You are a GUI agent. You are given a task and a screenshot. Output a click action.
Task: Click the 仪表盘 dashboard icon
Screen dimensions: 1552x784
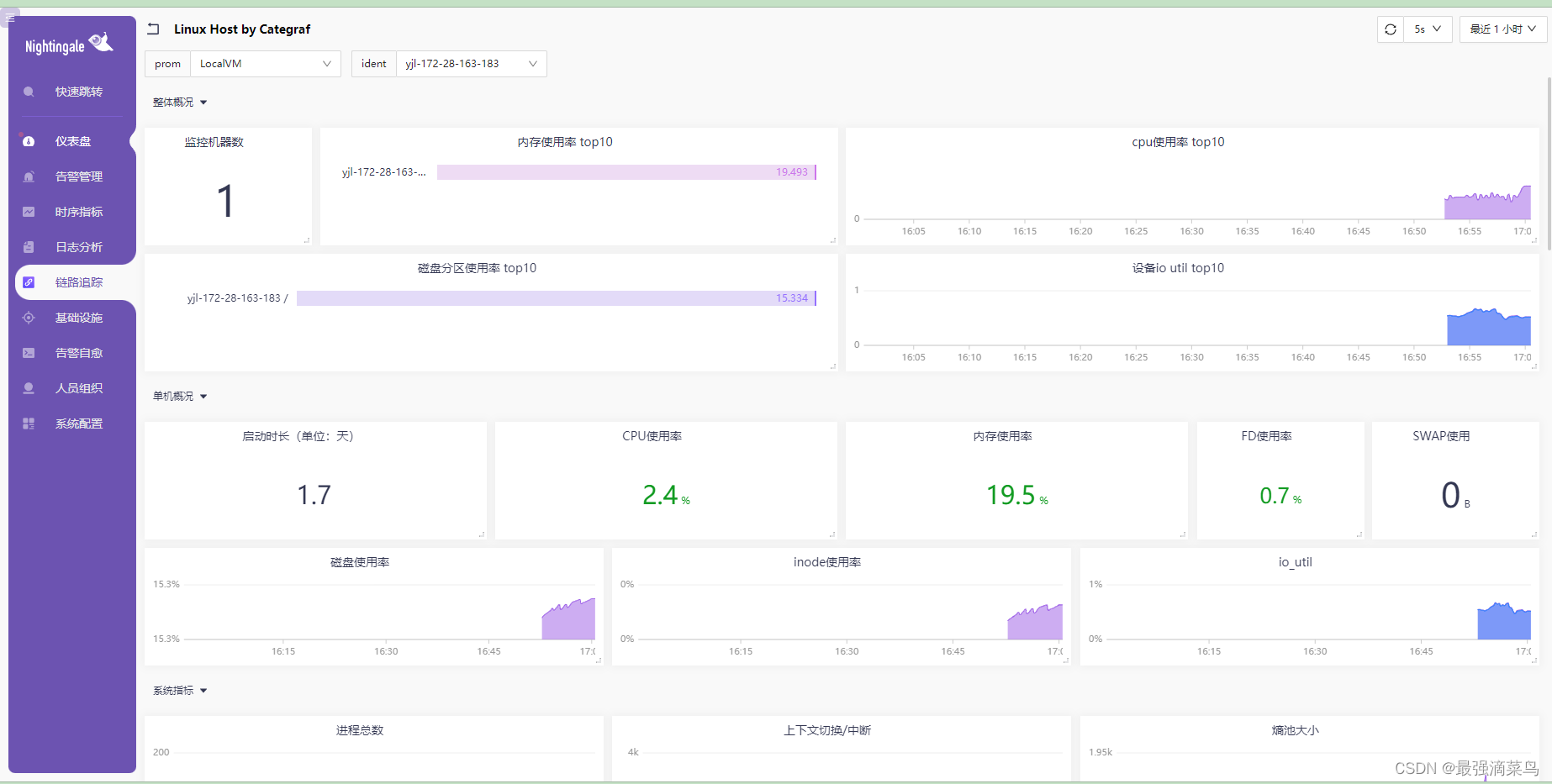point(29,141)
